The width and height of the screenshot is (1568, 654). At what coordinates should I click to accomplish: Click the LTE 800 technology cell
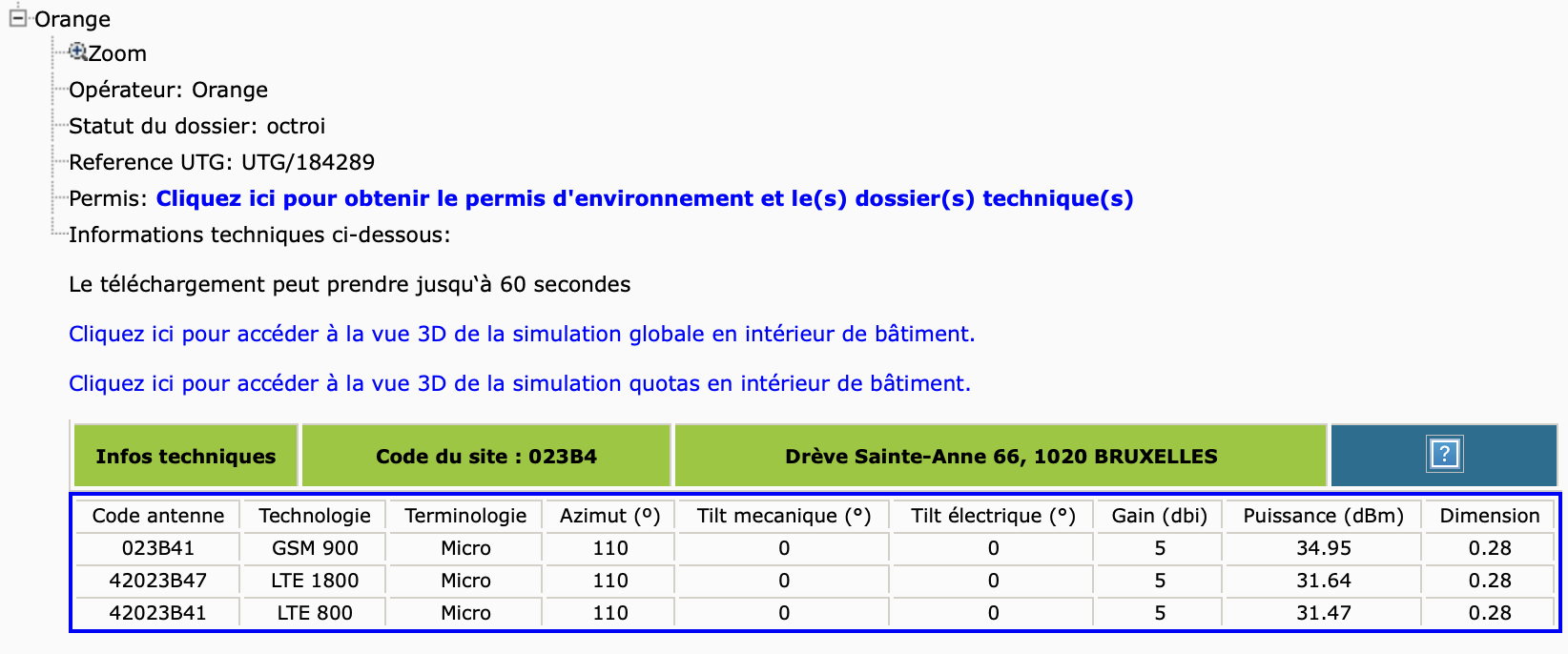pyautogui.click(x=315, y=613)
